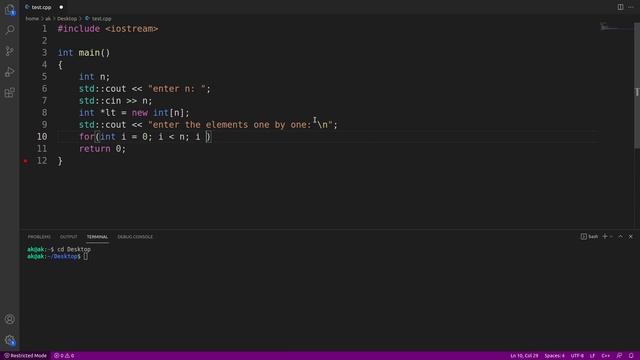
Task: Click the notifications bell in status bar
Action: pos(631,356)
